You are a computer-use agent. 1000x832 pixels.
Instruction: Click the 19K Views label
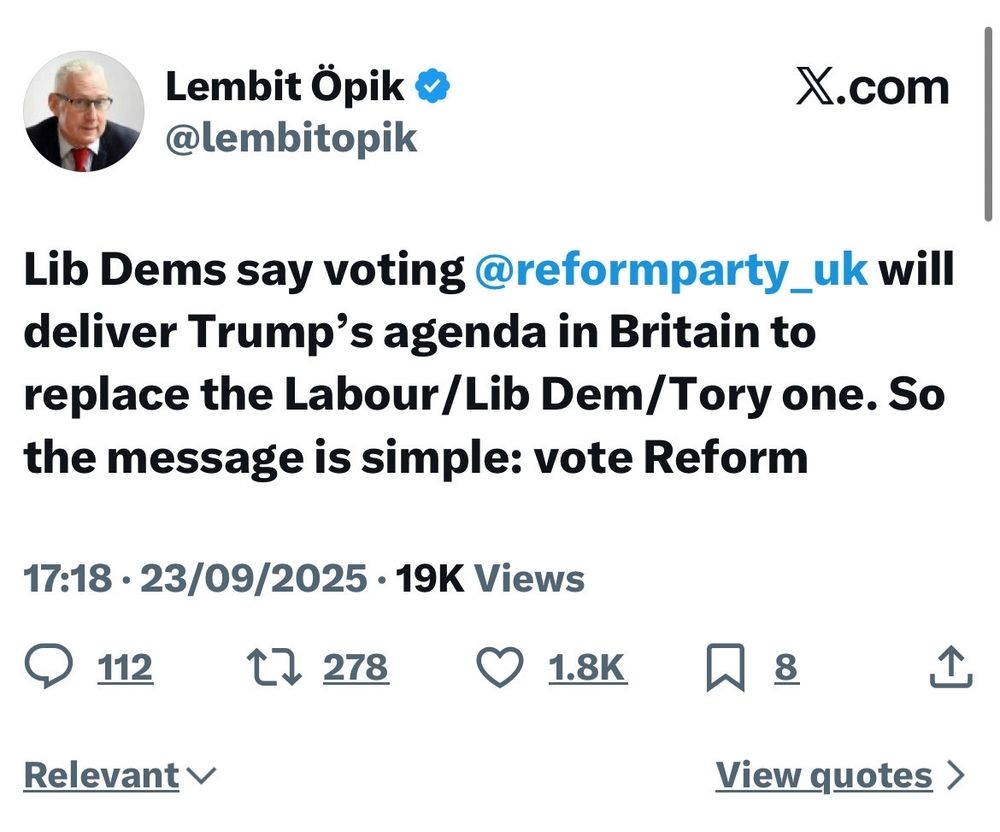tap(490, 579)
